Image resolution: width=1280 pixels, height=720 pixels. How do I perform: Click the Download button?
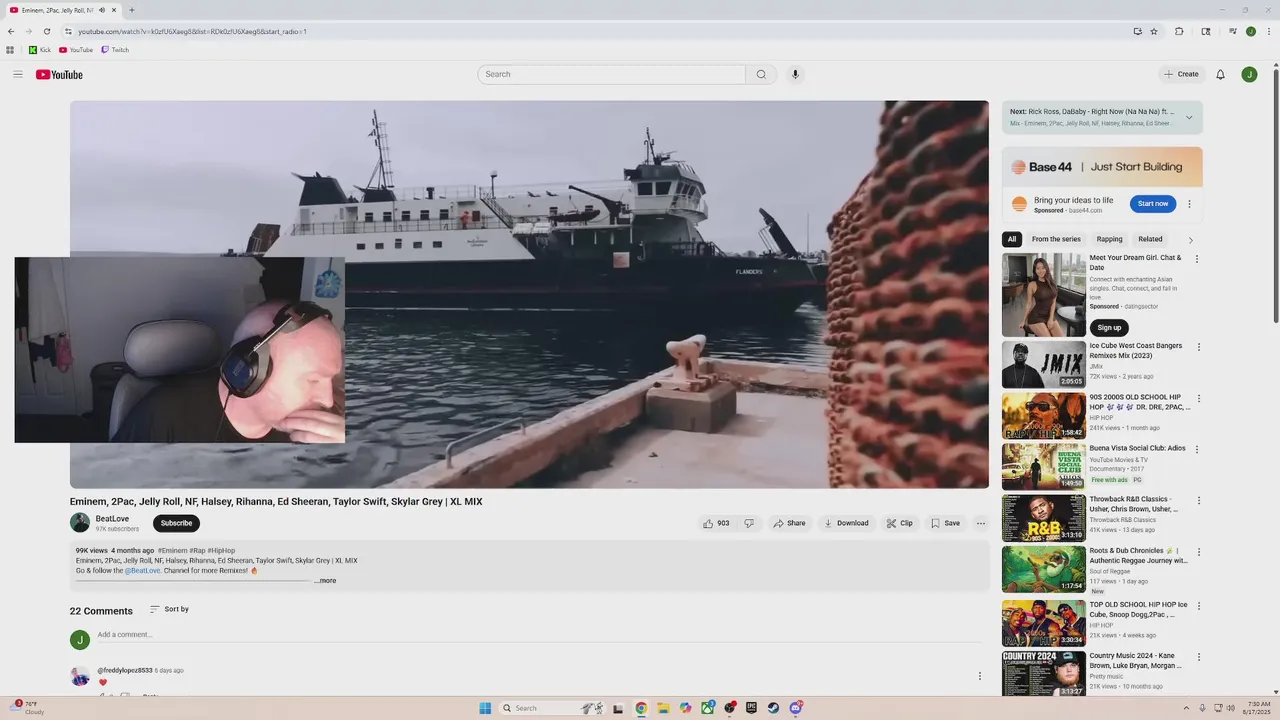tap(845, 523)
